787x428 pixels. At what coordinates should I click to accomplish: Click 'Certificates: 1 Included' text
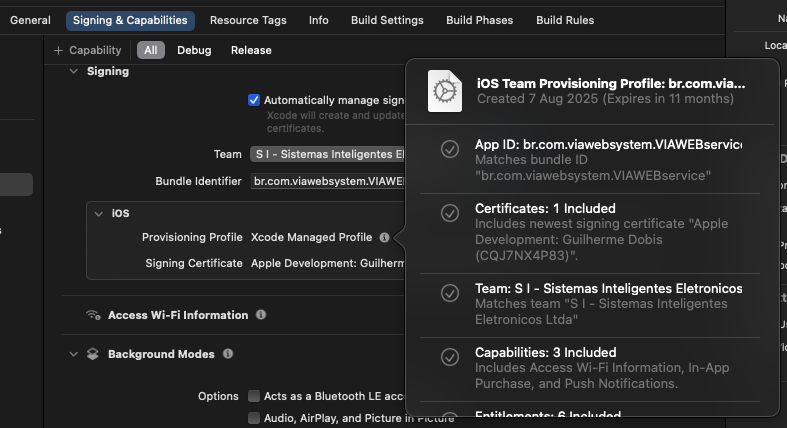[545, 208]
